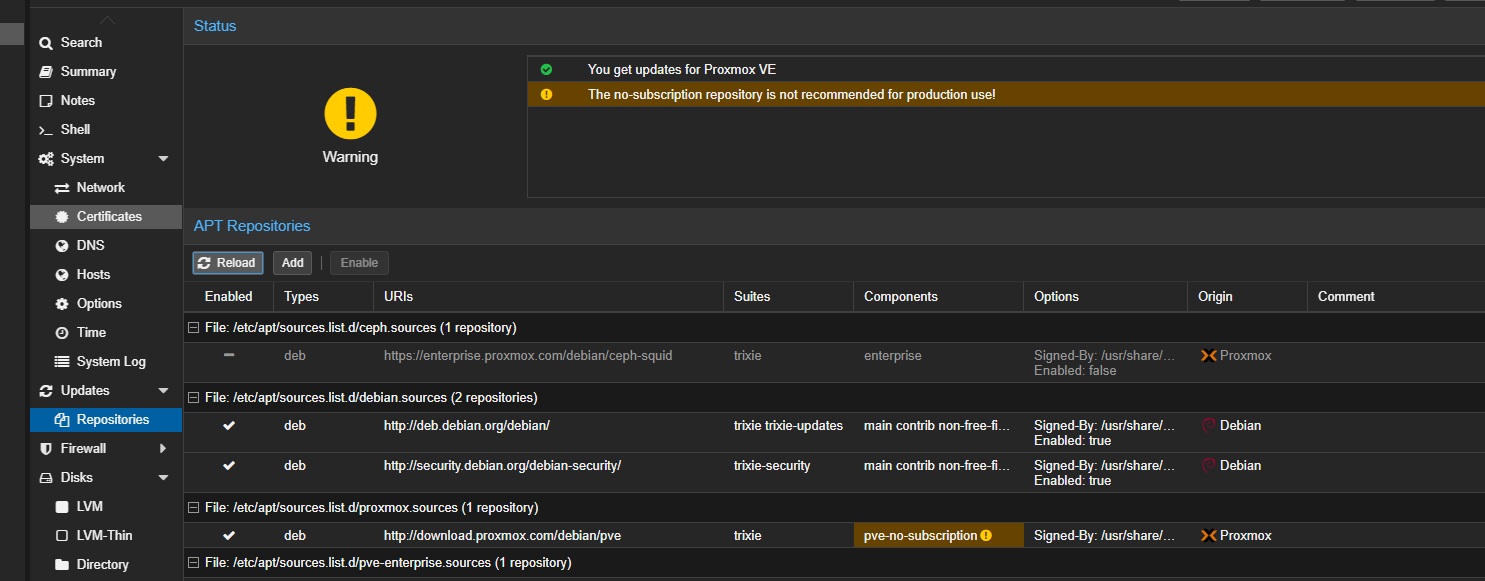Click the Hosts globe icon
Image resolution: width=1485 pixels, height=581 pixels.
click(x=62, y=275)
